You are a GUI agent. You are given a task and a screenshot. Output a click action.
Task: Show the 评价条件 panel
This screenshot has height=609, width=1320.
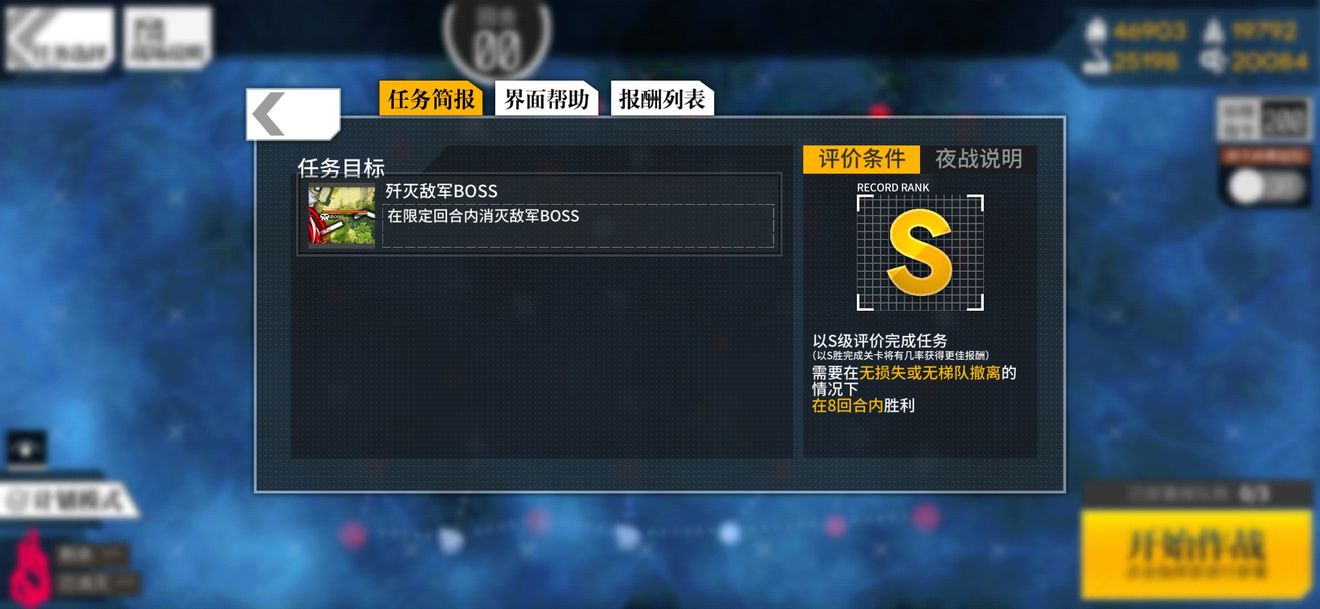pos(861,159)
